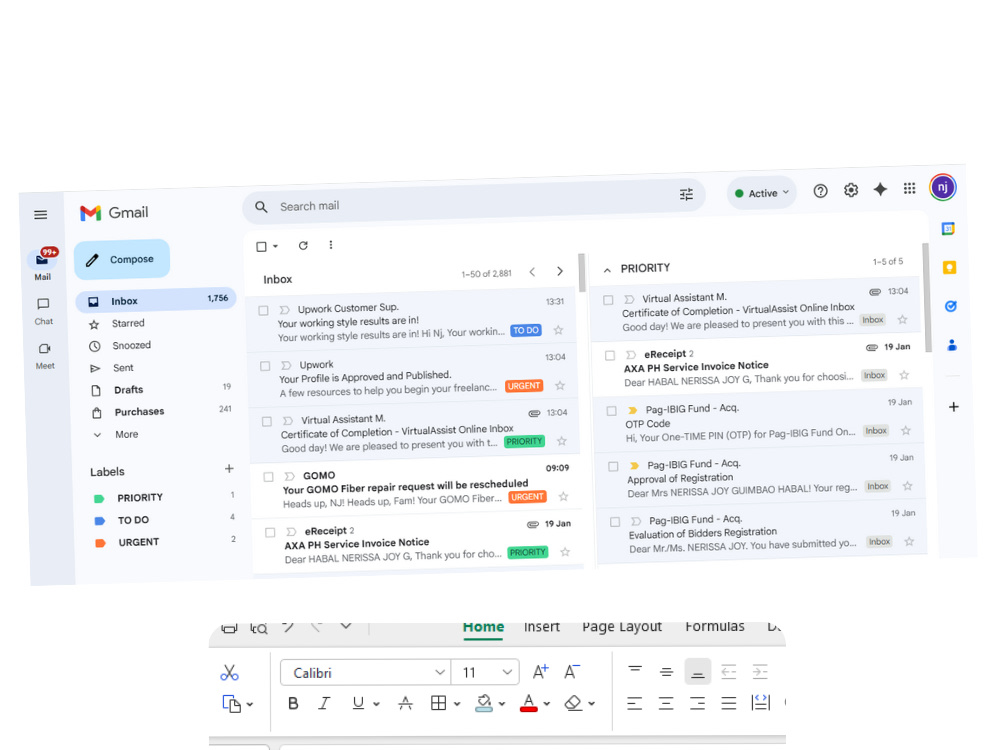The image size is (1000, 750).
Task: Click the red font color swatch
Action: pyautogui.click(x=529, y=703)
